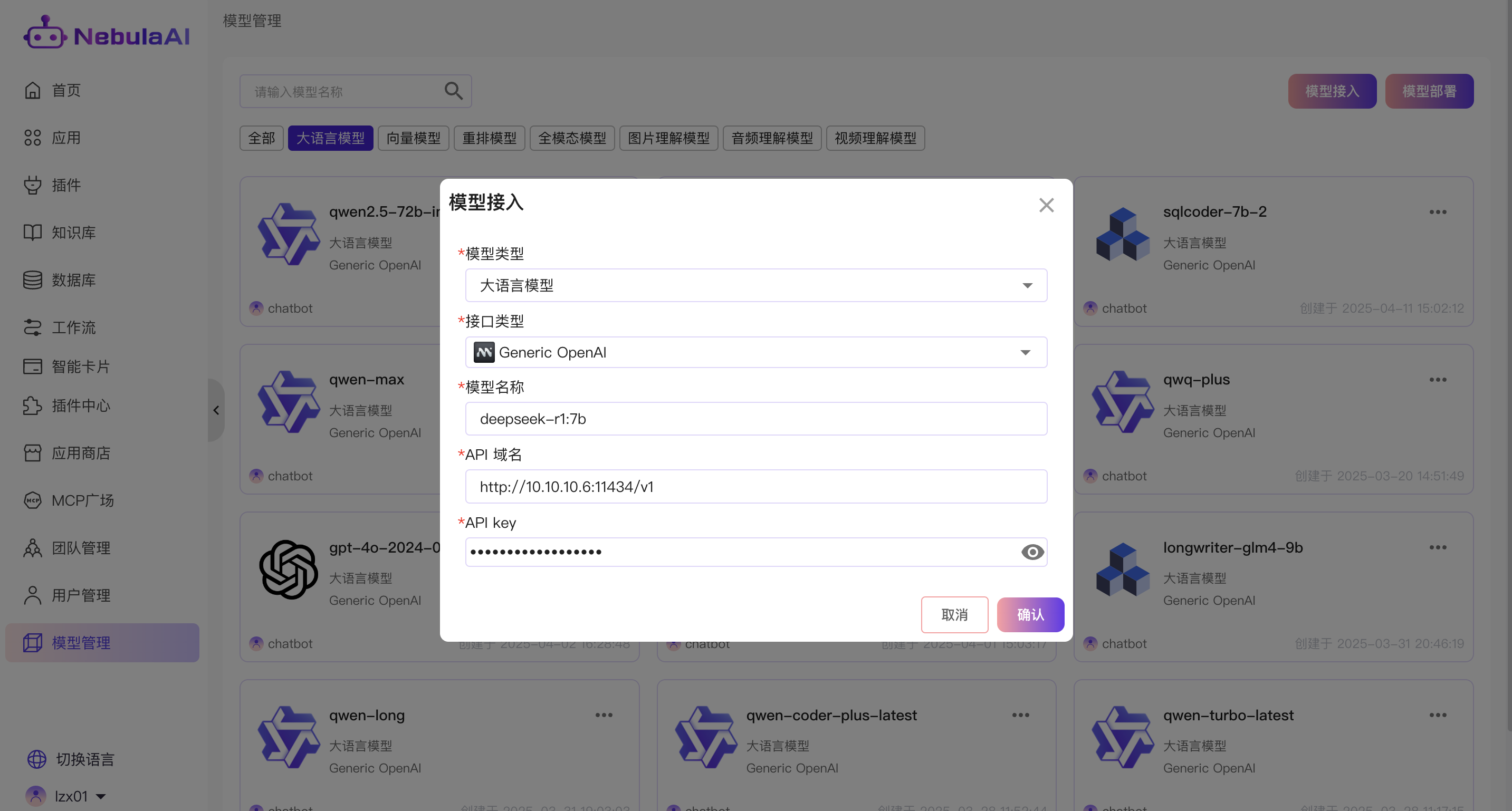
Task: Close the 模型接入 dialog
Action: (1046, 206)
